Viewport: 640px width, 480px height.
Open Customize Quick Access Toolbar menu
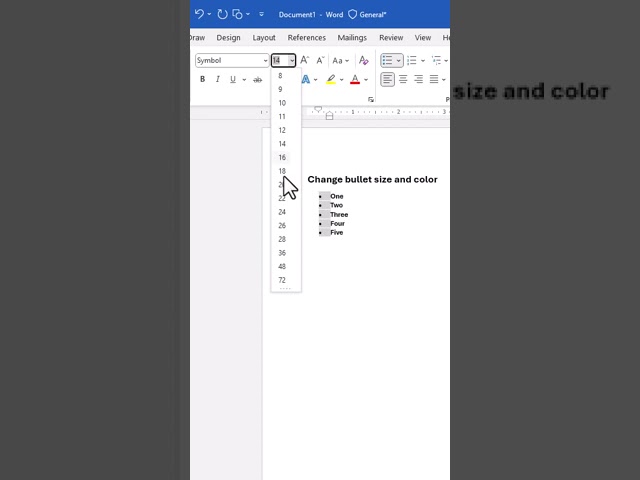click(x=261, y=14)
